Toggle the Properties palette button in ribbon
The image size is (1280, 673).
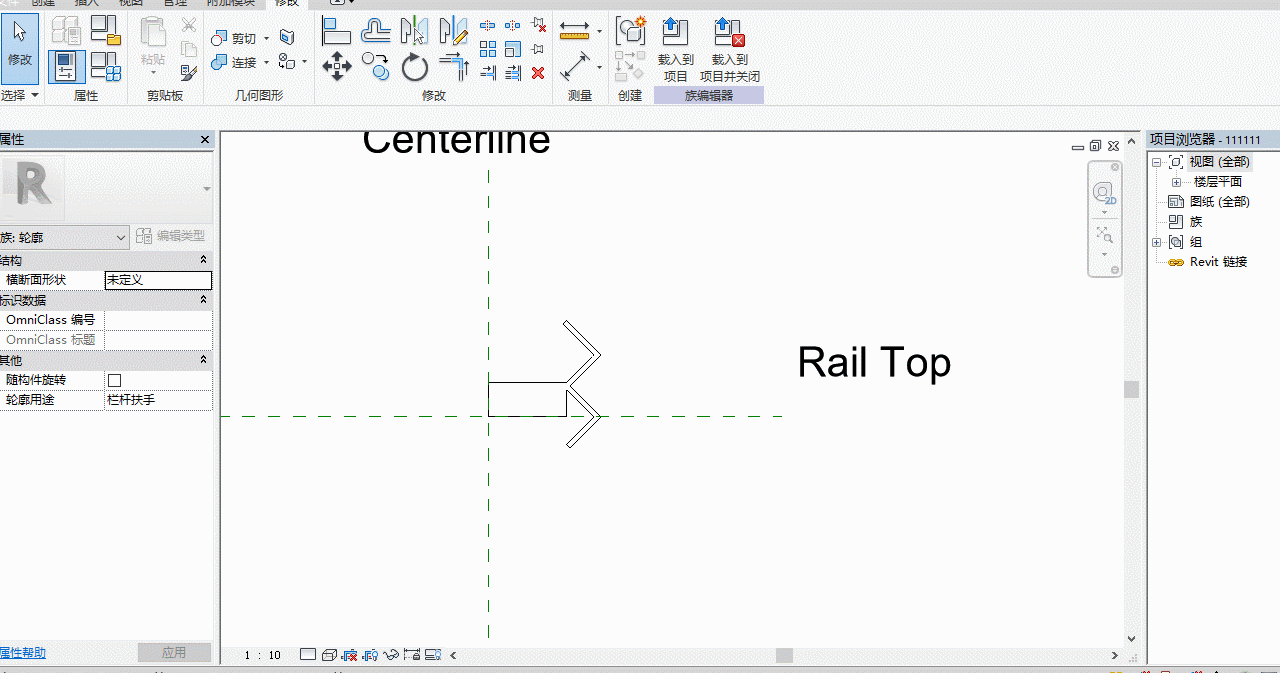67,67
